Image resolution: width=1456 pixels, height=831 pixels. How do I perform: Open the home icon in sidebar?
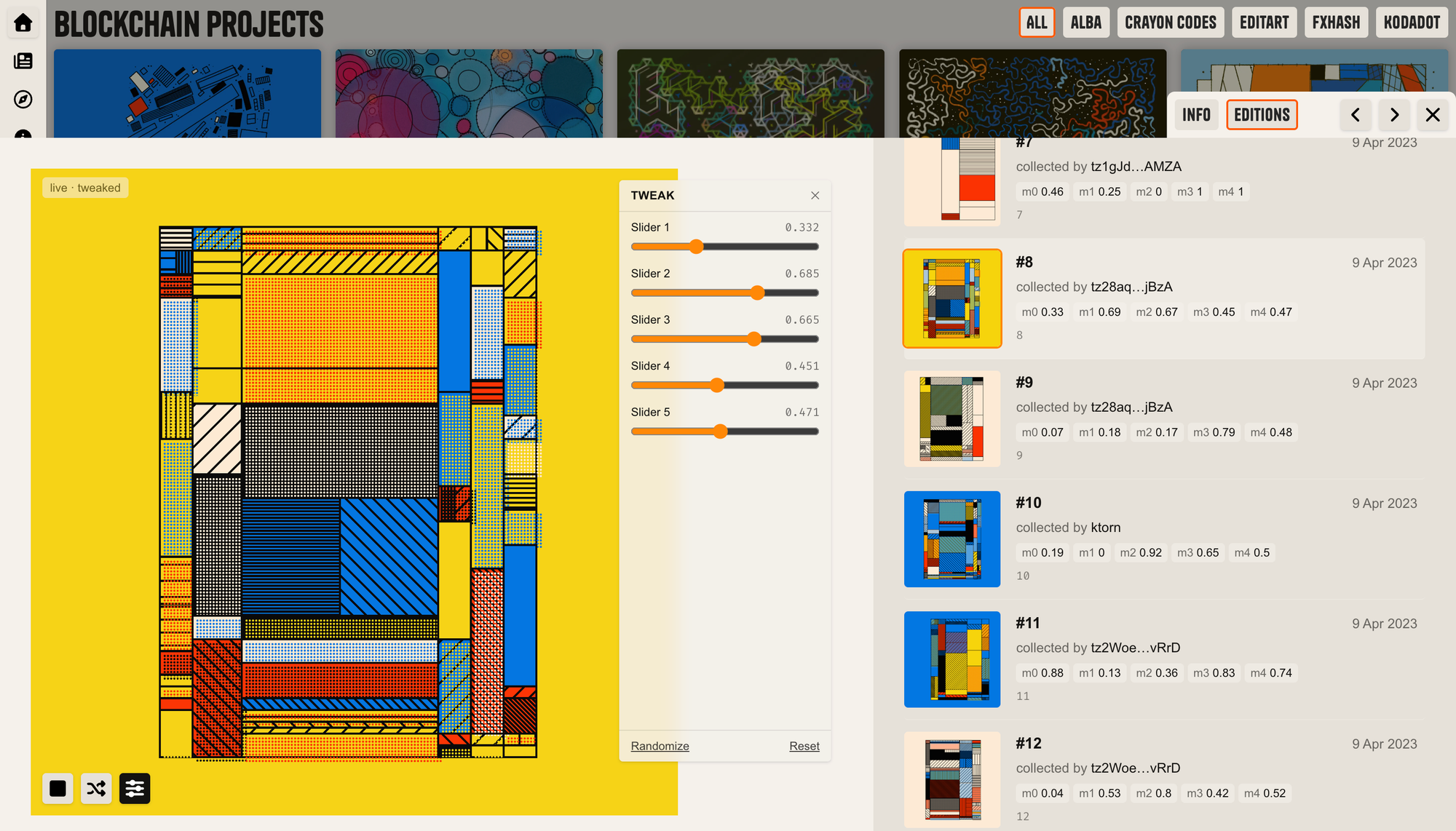coord(23,23)
